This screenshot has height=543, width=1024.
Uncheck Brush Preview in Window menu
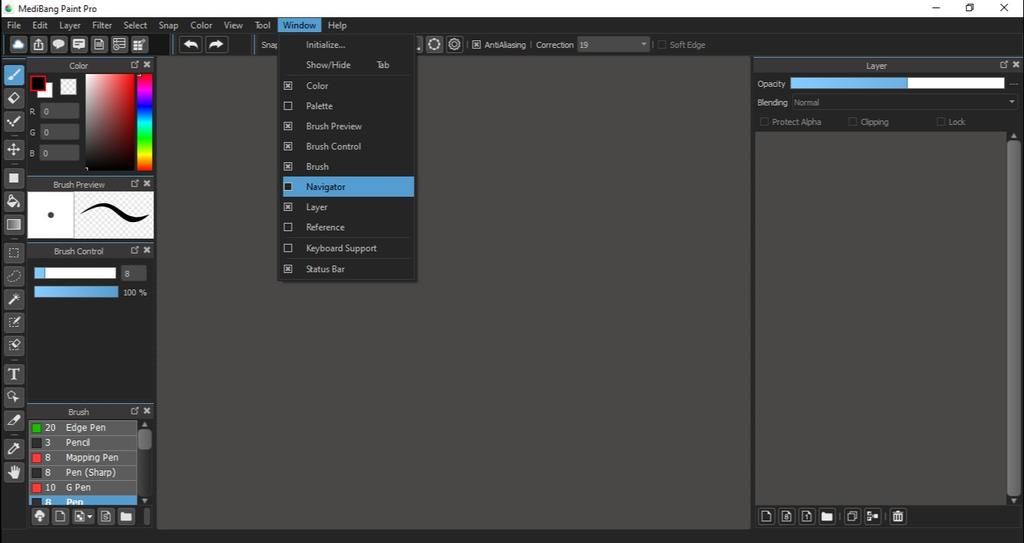click(288, 126)
